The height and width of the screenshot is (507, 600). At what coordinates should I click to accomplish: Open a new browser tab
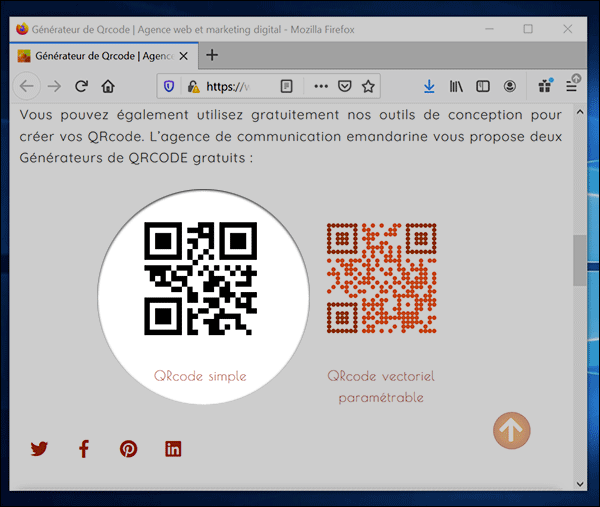[212, 55]
